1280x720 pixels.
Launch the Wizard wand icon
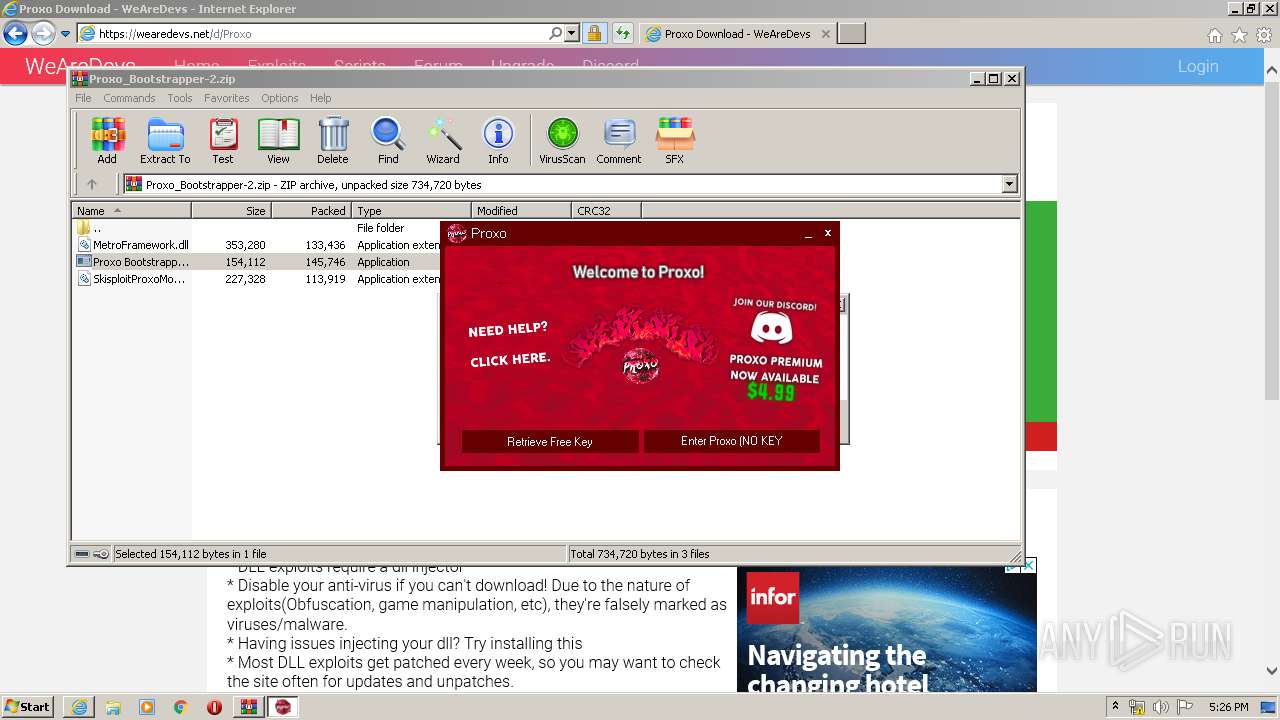pyautogui.click(x=443, y=140)
